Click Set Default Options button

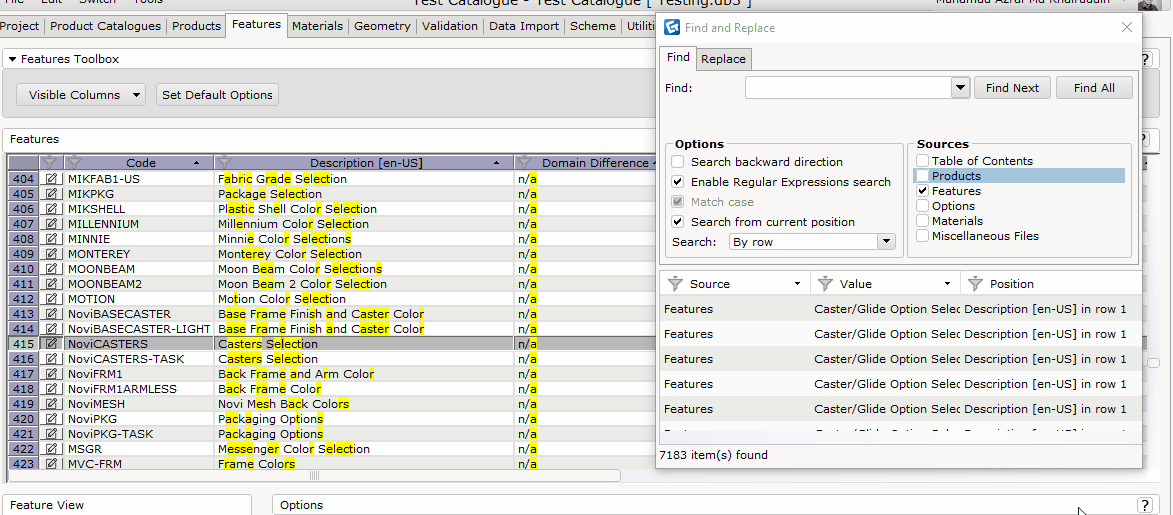(217, 95)
